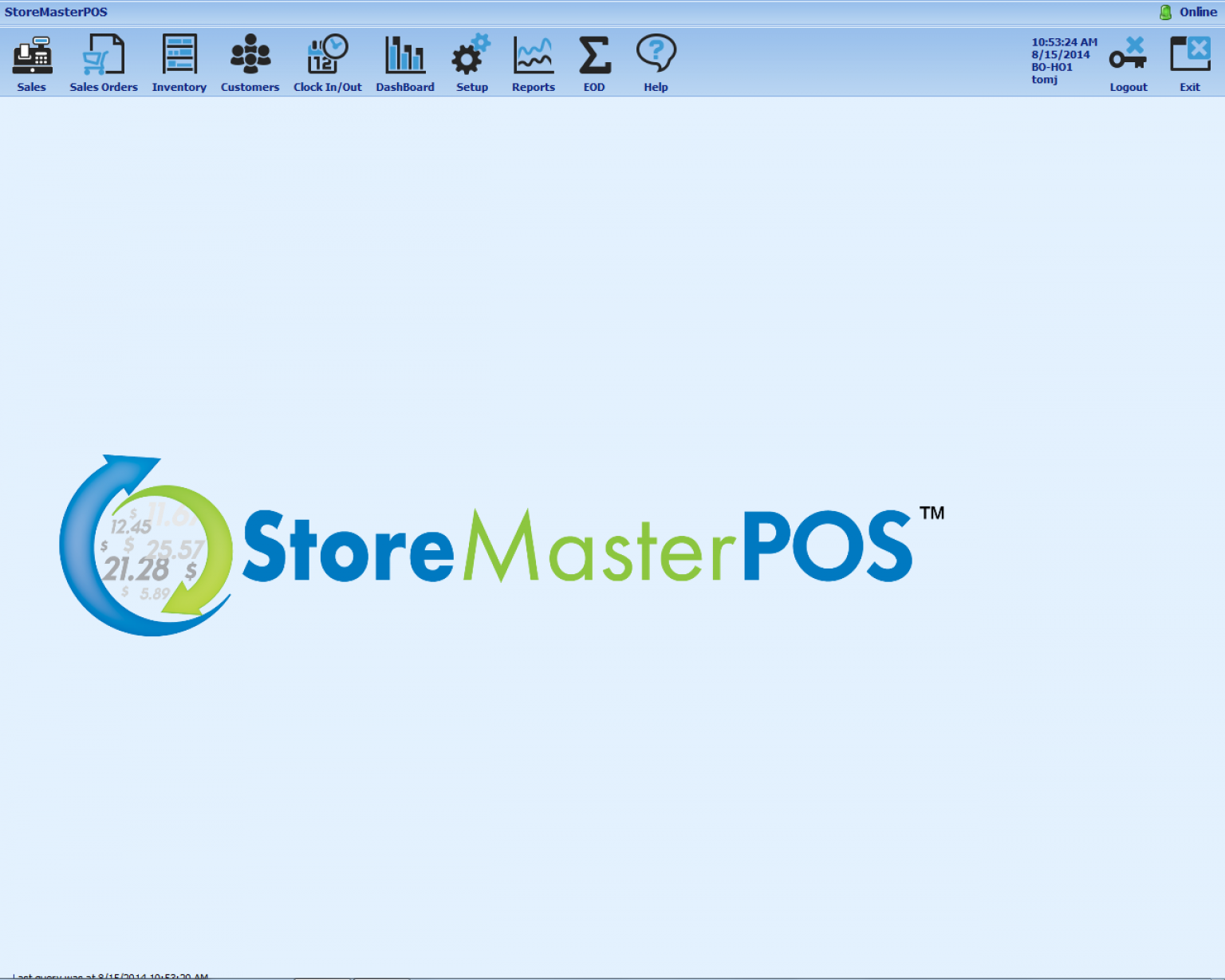Click the green Online status indicator
This screenshot has height=980, width=1225.
[x=1164, y=11]
